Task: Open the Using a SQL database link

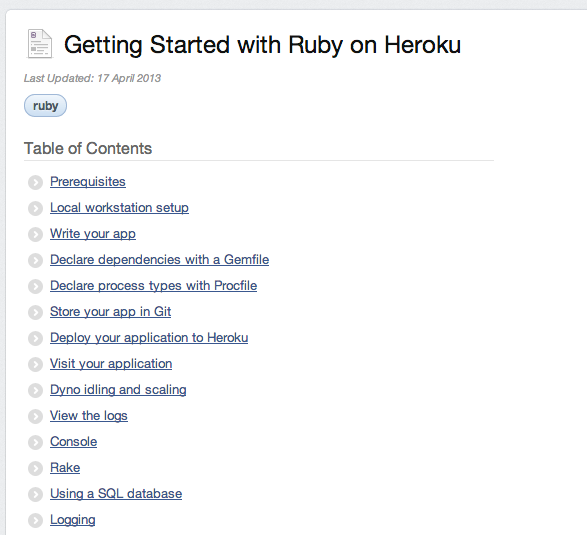Action: coord(116,493)
